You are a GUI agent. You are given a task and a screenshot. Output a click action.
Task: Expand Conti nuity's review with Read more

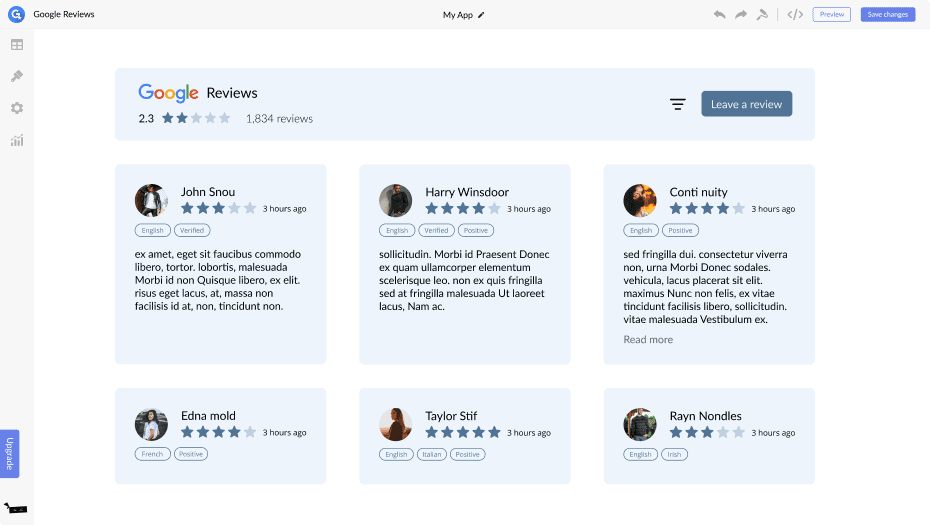(648, 340)
